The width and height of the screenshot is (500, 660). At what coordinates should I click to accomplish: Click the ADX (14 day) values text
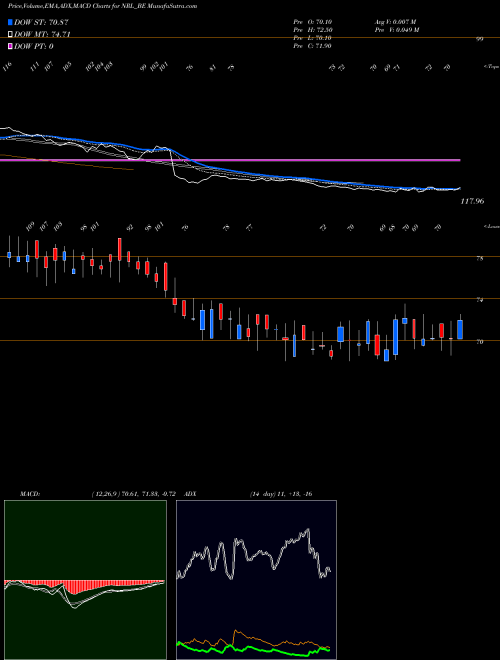point(281,494)
